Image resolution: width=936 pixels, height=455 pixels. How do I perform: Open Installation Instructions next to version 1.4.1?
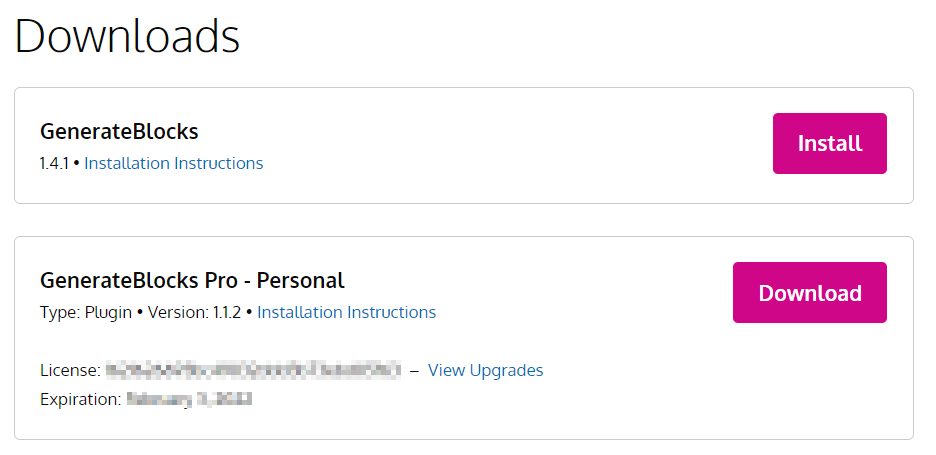click(x=174, y=163)
